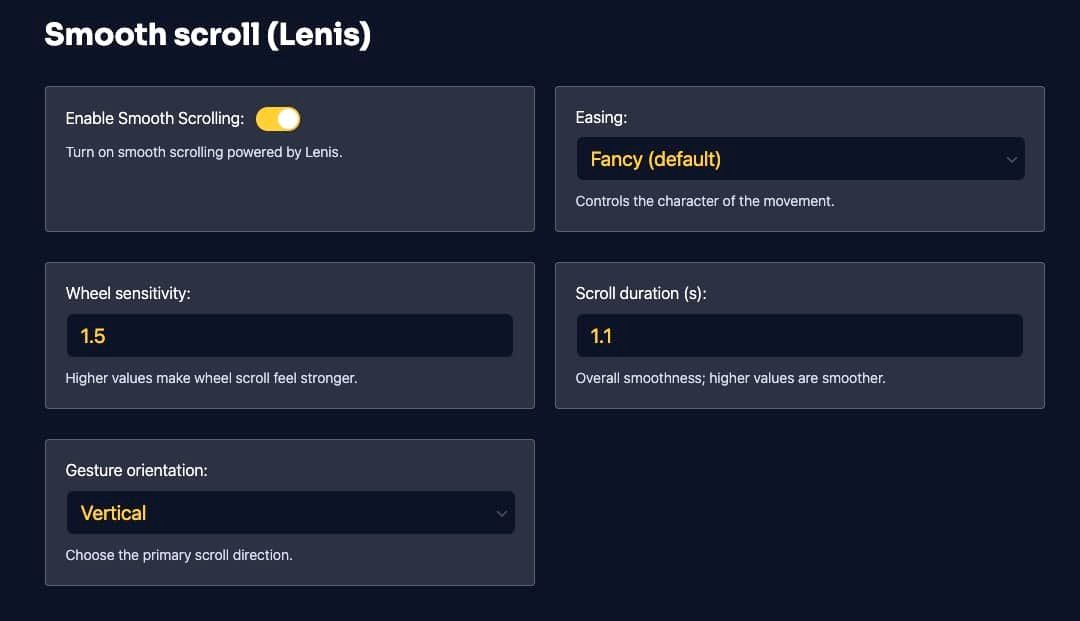Viewport: 1080px width, 621px height.
Task: Open the Gesture orientation dropdown
Action: click(x=290, y=512)
